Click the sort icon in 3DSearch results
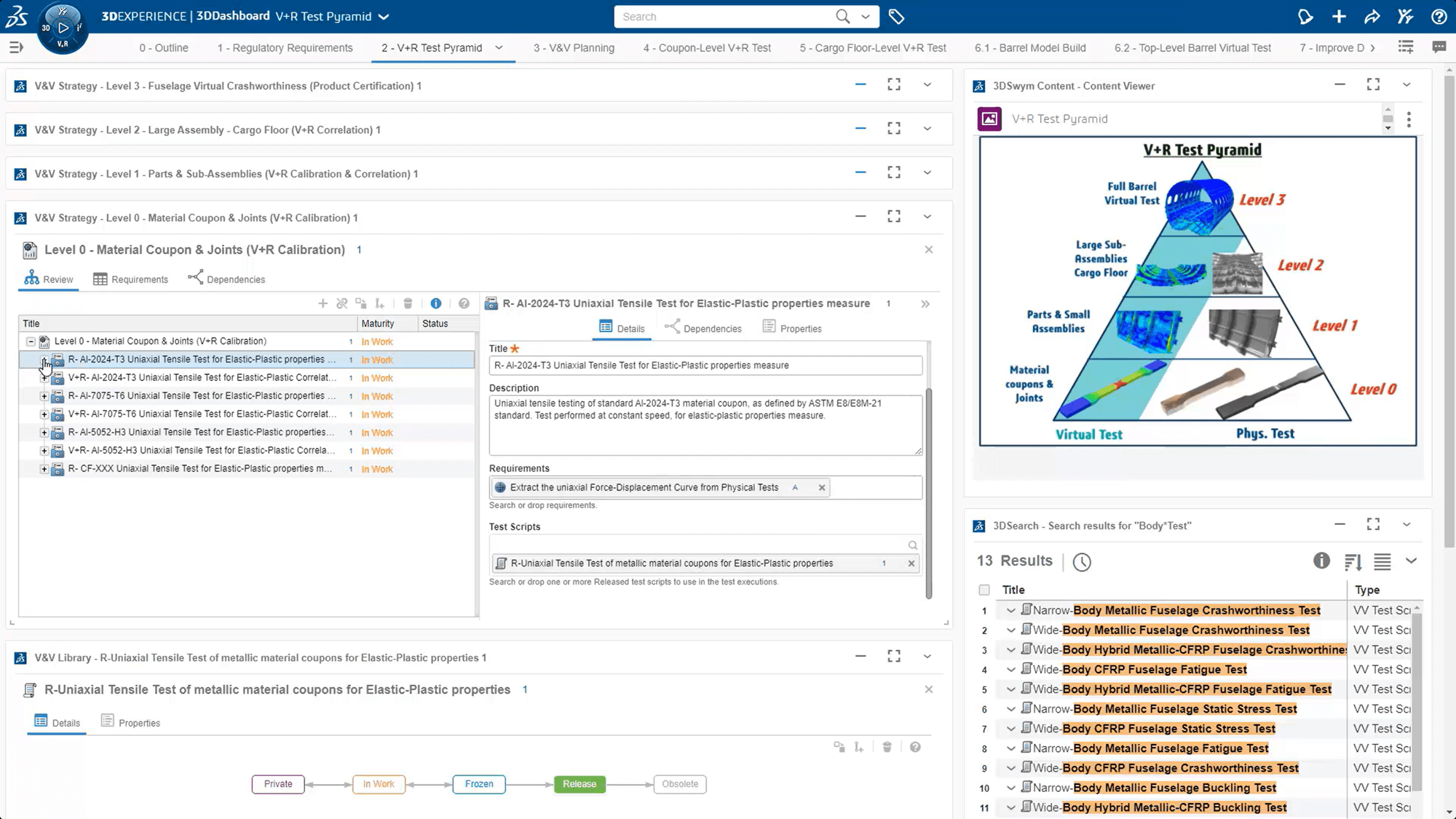Viewport: 1456px width, 819px height. (1353, 561)
